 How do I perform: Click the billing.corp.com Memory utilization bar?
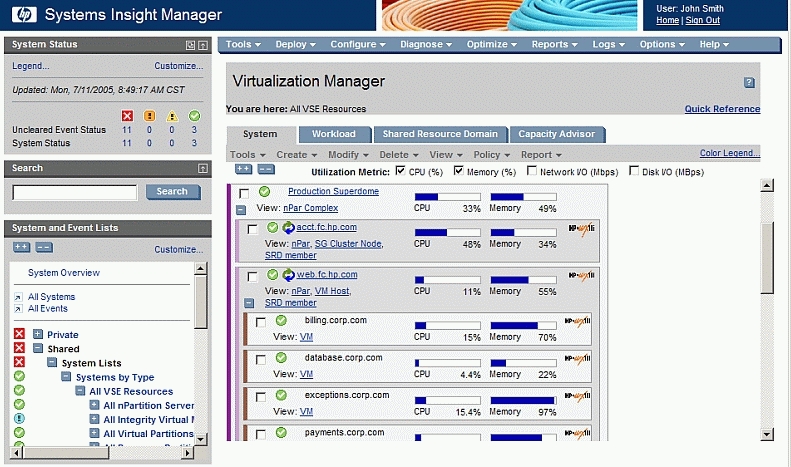coord(523,326)
